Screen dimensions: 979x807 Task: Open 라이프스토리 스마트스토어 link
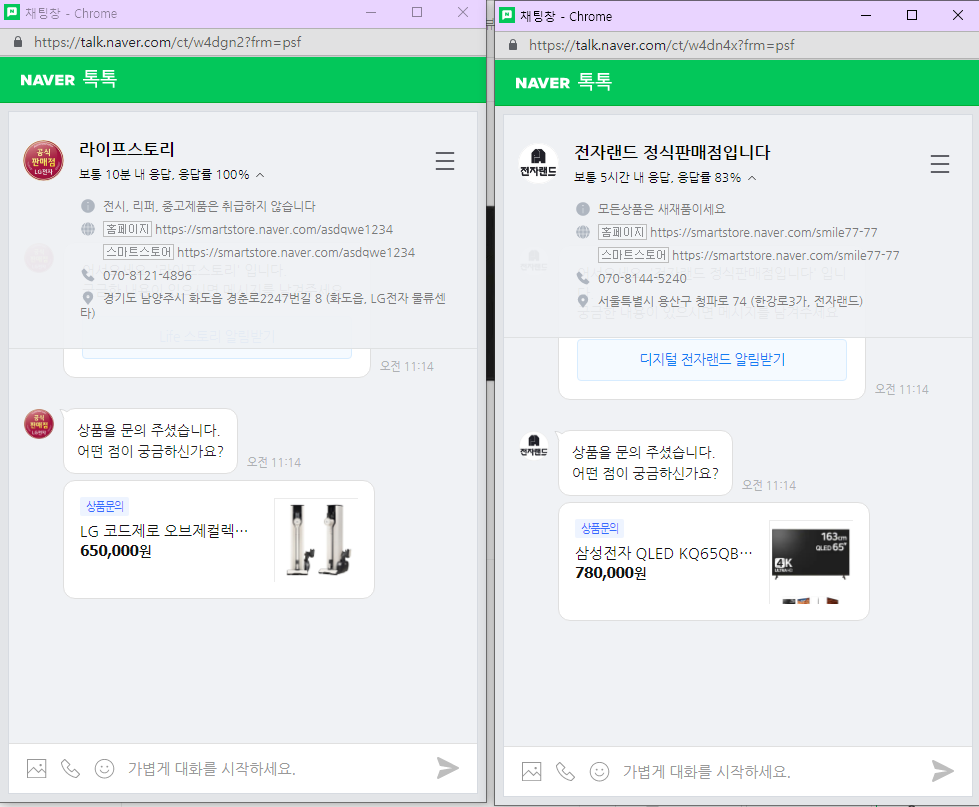(x=296, y=252)
